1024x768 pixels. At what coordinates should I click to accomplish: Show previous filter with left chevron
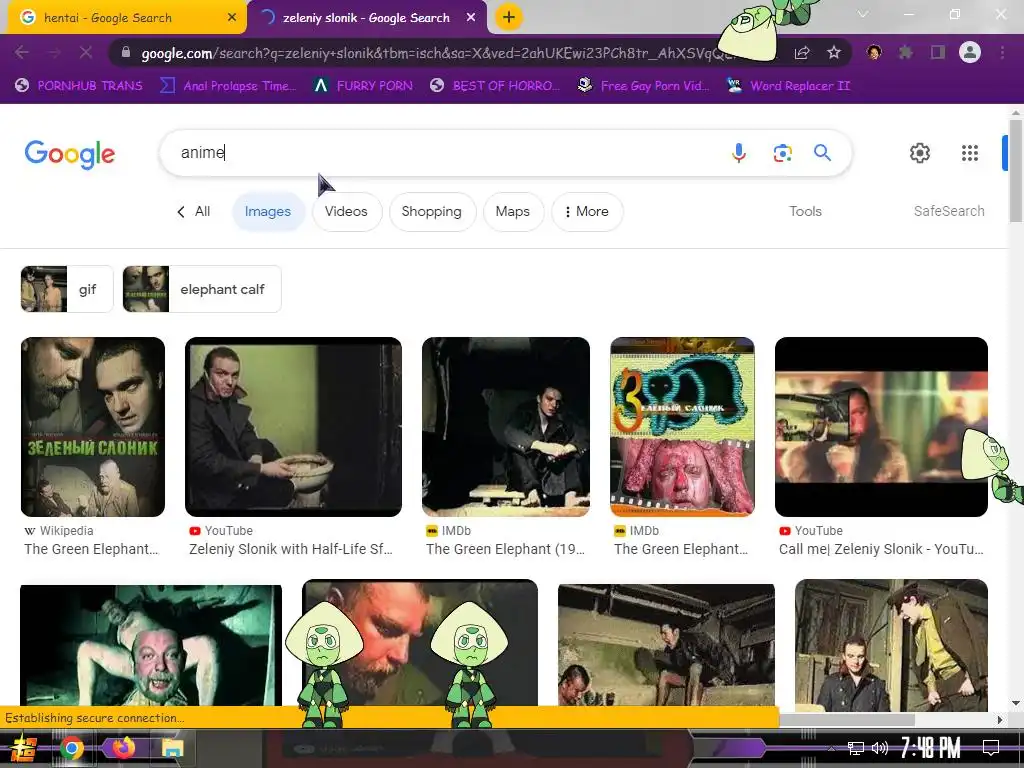point(181,212)
